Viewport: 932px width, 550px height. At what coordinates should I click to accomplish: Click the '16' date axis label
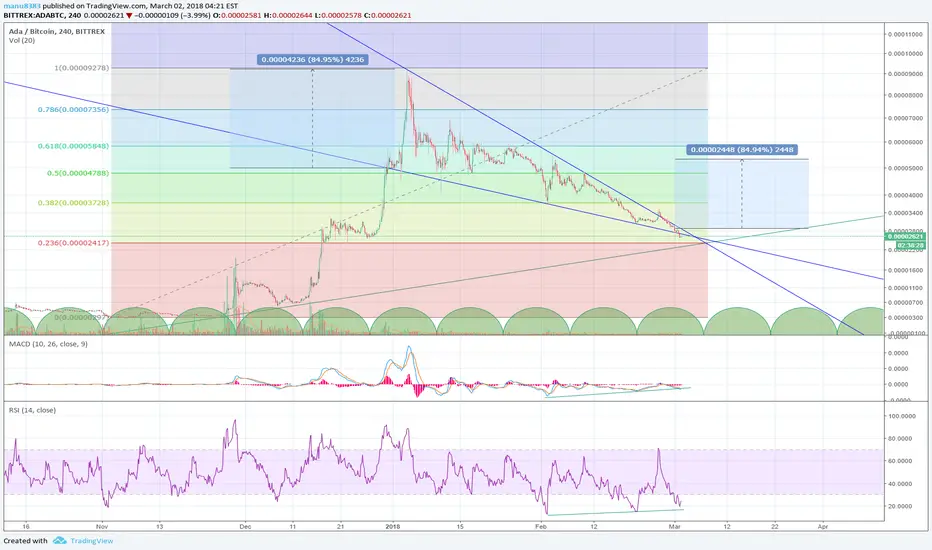pyautogui.click(x=26, y=526)
